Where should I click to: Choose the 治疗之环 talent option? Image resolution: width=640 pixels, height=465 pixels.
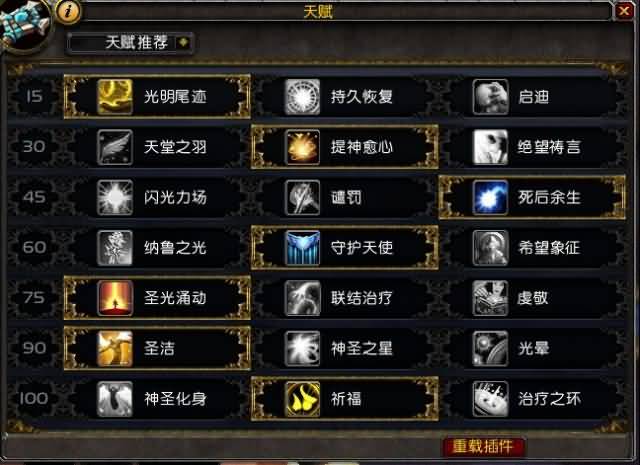coord(532,398)
